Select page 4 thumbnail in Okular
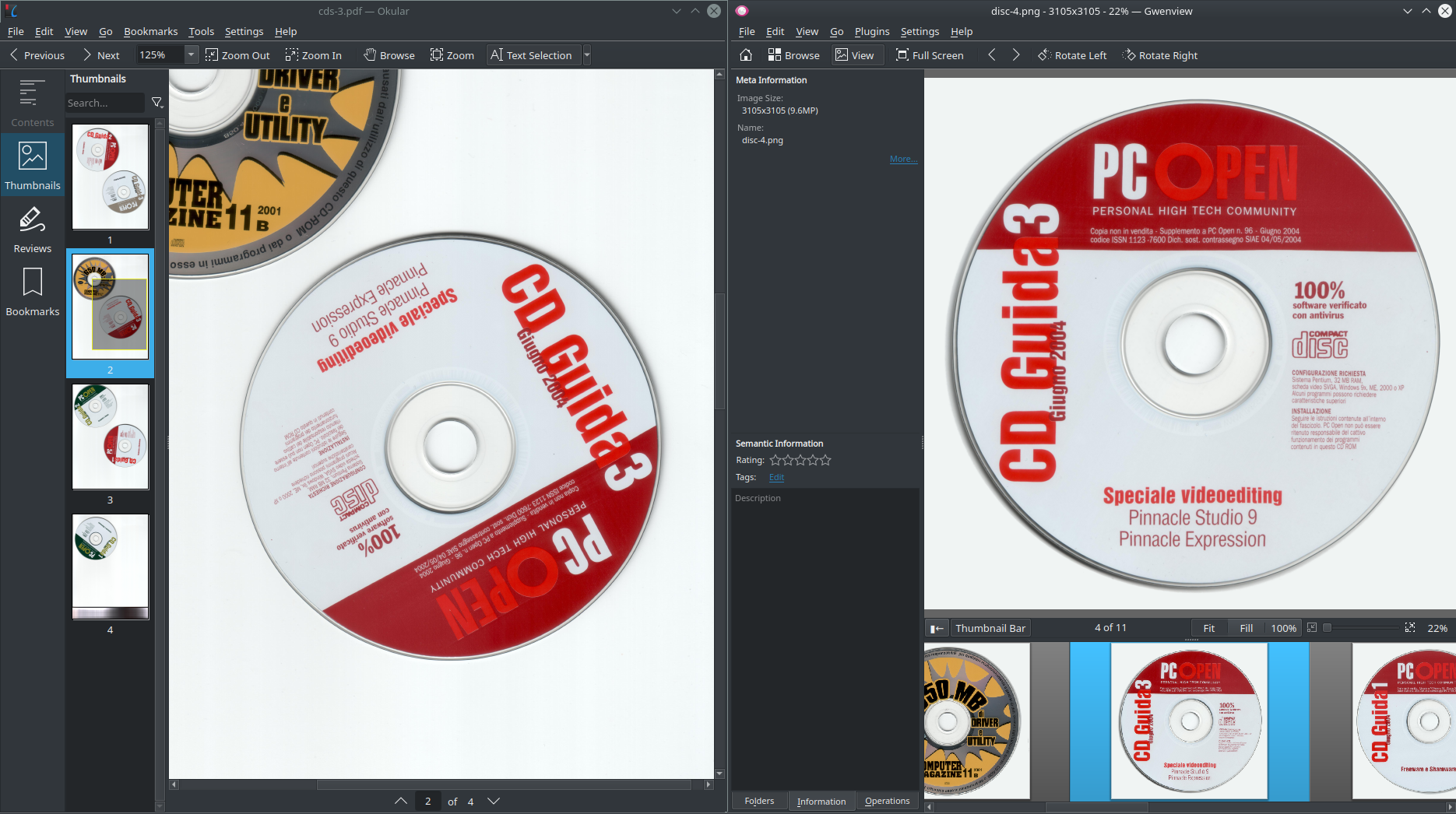 tap(110, 567)
